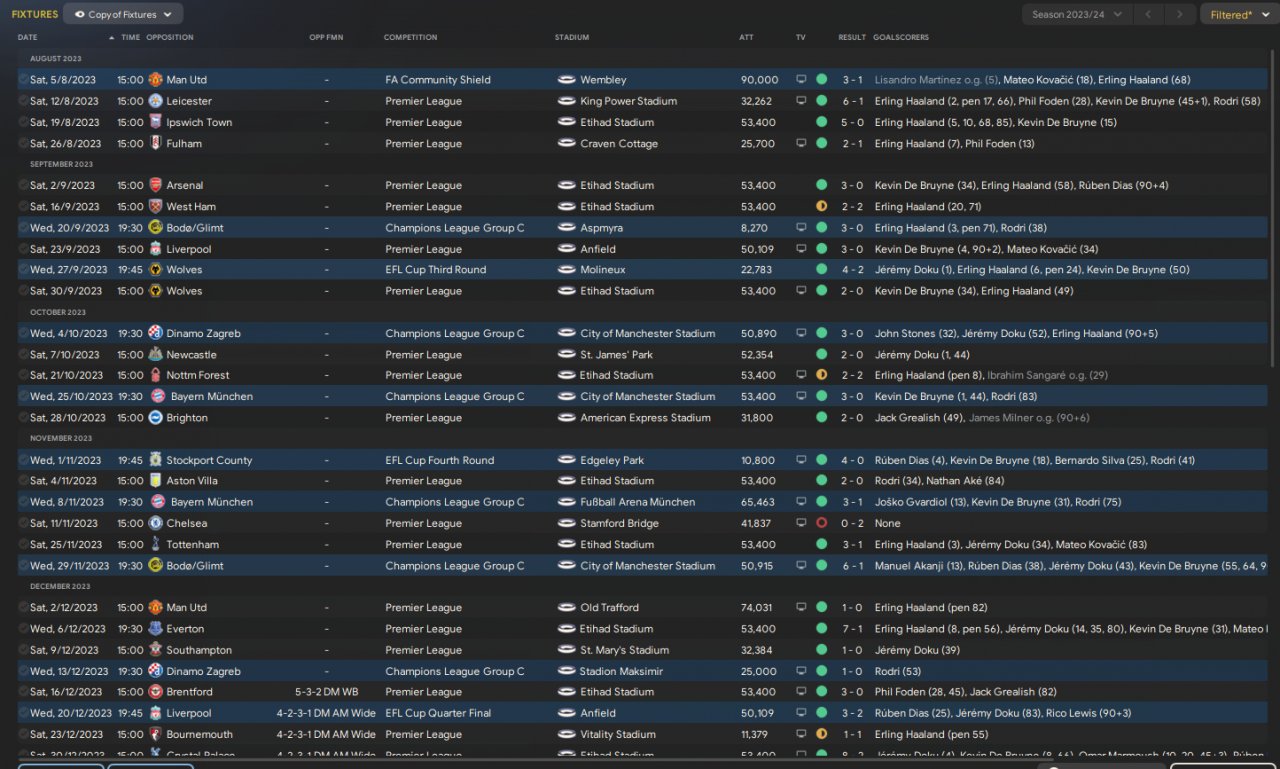1280x769 pixels.
Task: Toggle the checkmark for the Sat 12/8/2023 fixture
Action: tap(23, 101)
